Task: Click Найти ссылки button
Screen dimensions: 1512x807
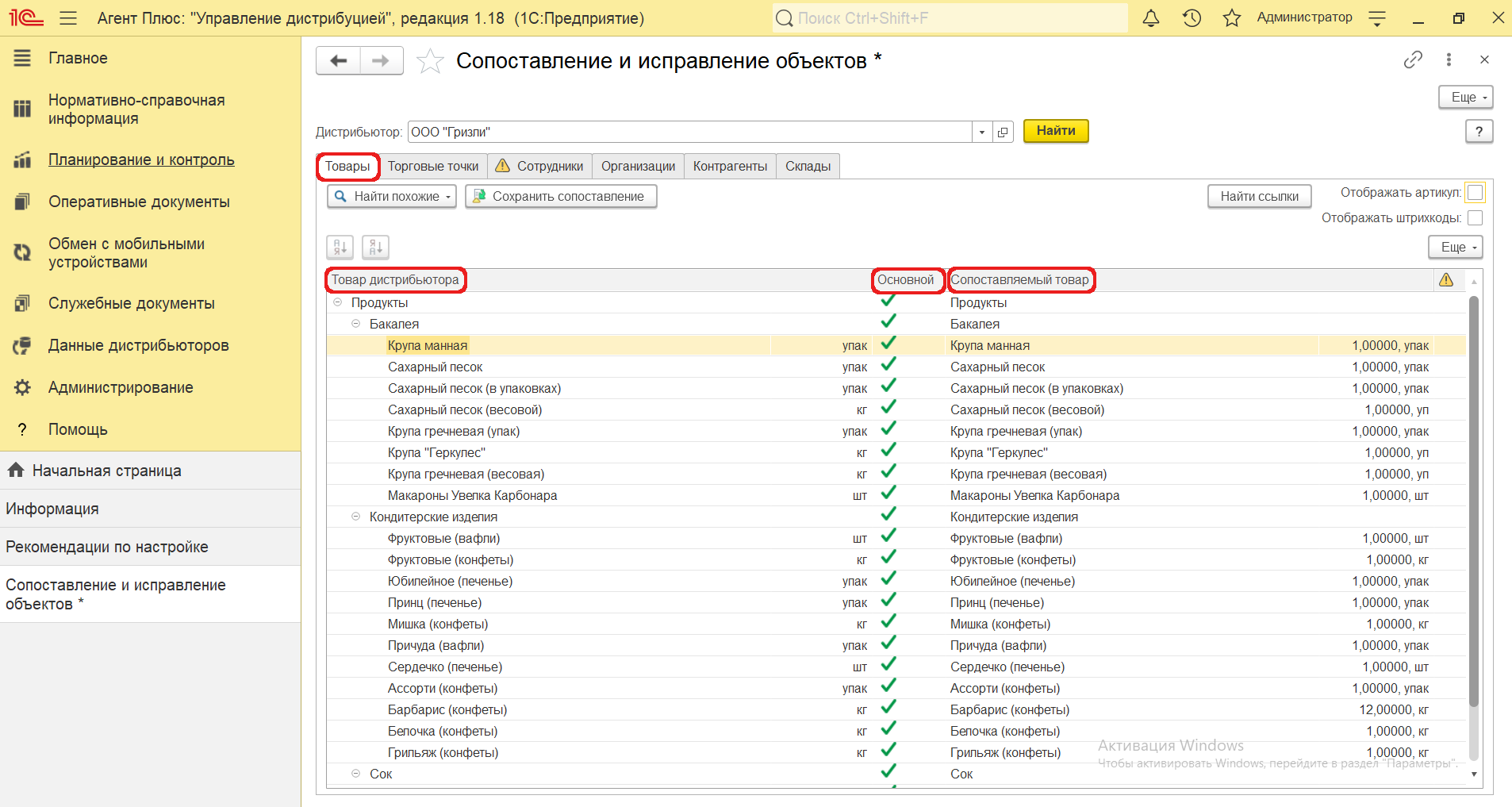Action: (x=1259, y=196)
